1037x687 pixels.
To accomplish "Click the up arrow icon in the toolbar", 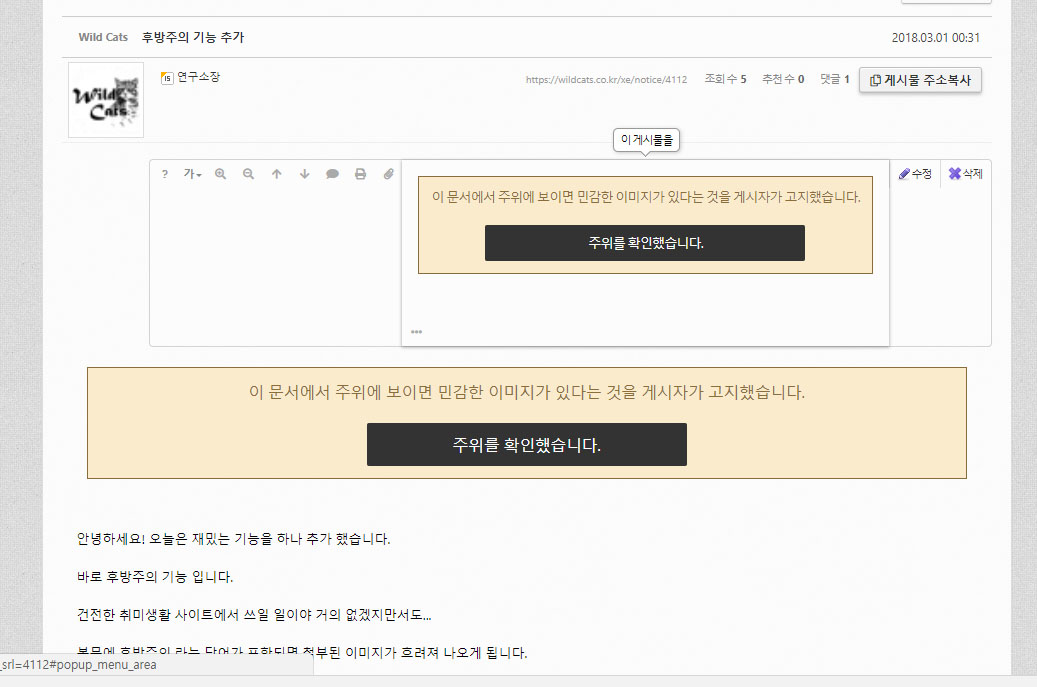I will click(x=277, y=173).
